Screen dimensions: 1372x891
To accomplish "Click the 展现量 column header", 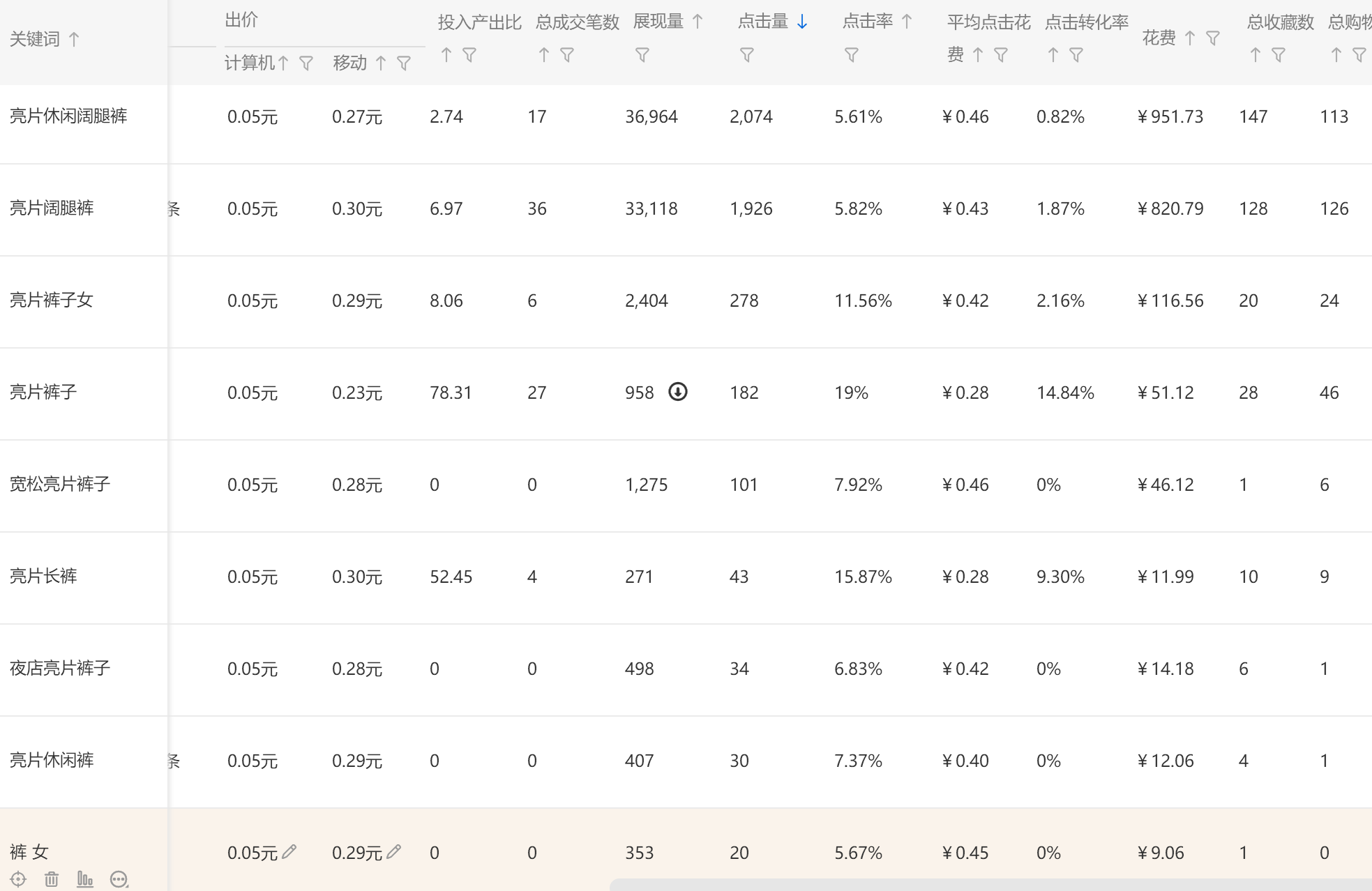I will point(658,22).
